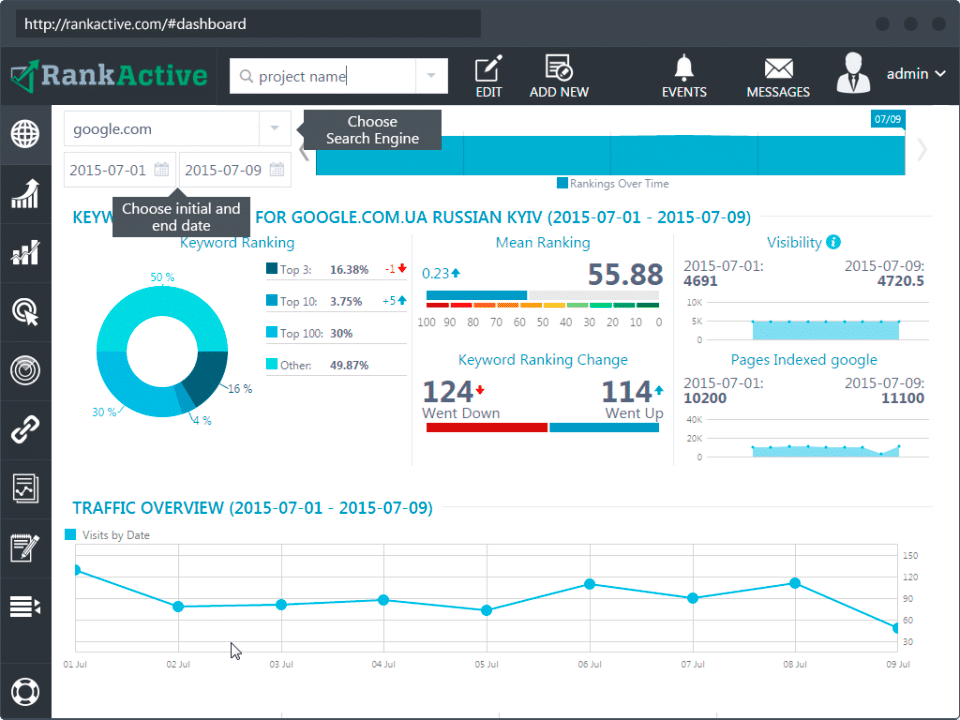Click the Other legend color swatch
Image resolution: width=960 pixels, height=720 pixels.
click(x=272, y=364)
